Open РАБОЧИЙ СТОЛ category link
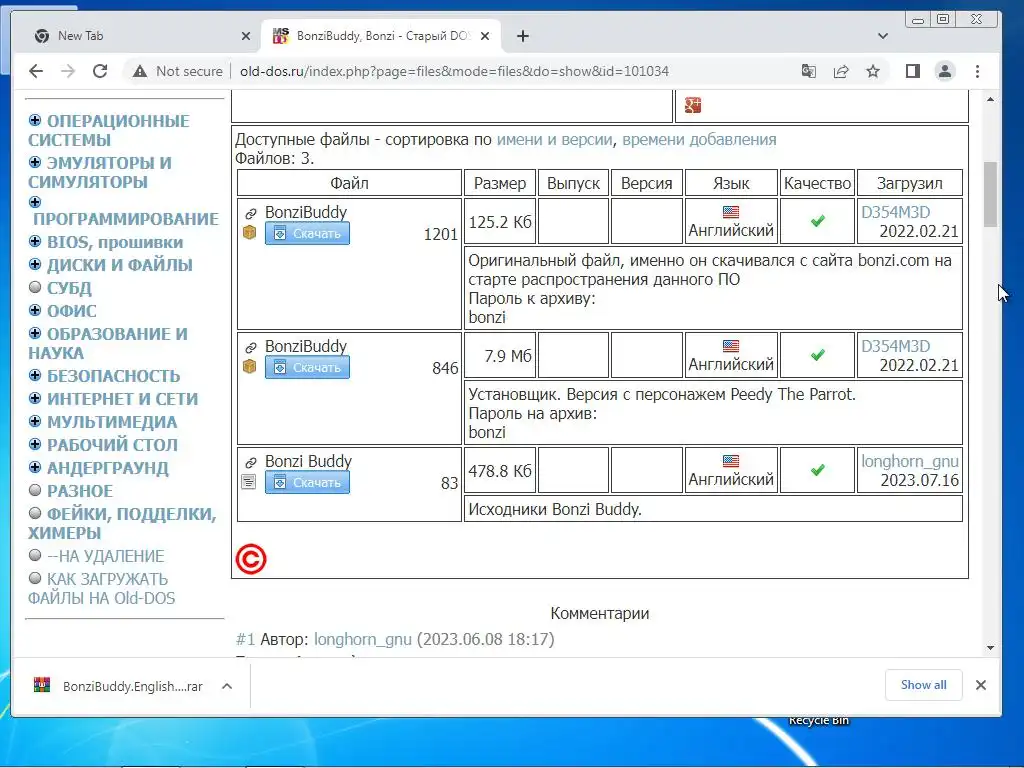 point(112,445)
